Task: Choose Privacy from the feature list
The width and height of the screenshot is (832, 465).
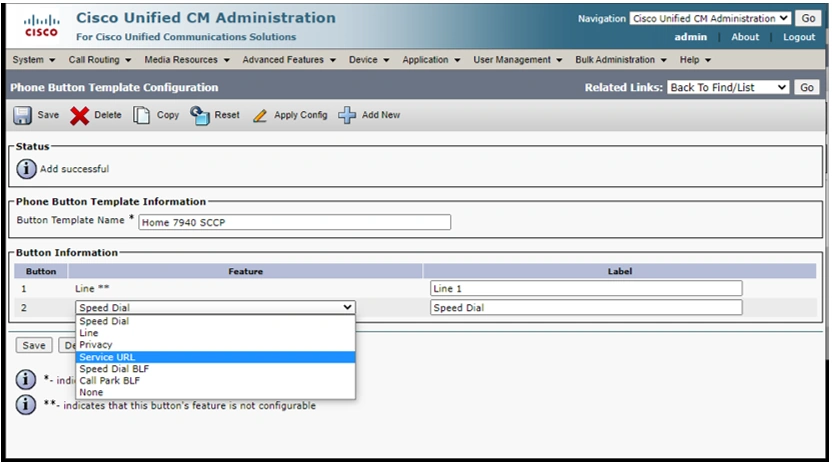Action: [215, 345]
